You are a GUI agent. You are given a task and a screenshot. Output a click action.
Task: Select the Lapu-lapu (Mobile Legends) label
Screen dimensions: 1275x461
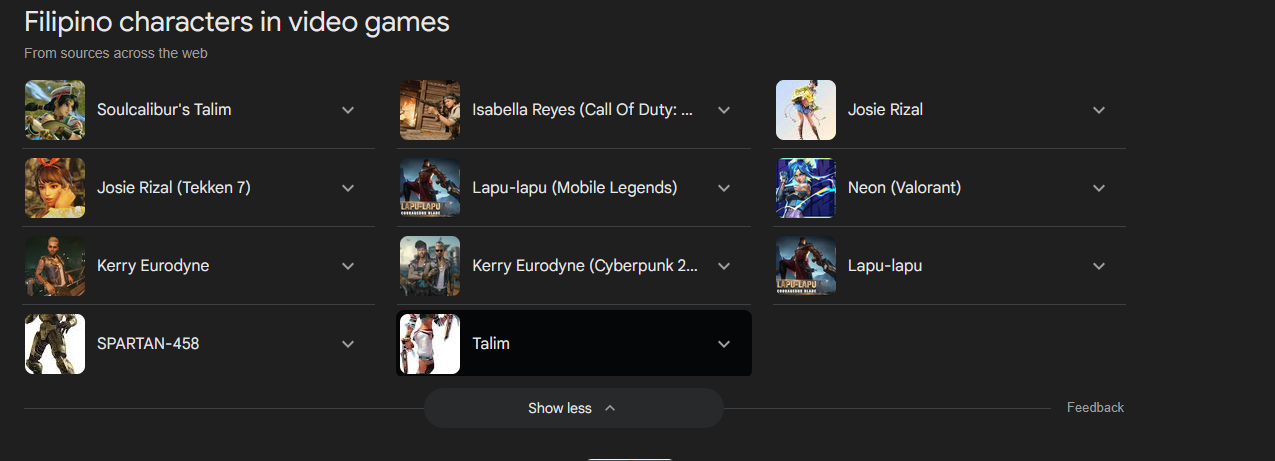point(575,188)
